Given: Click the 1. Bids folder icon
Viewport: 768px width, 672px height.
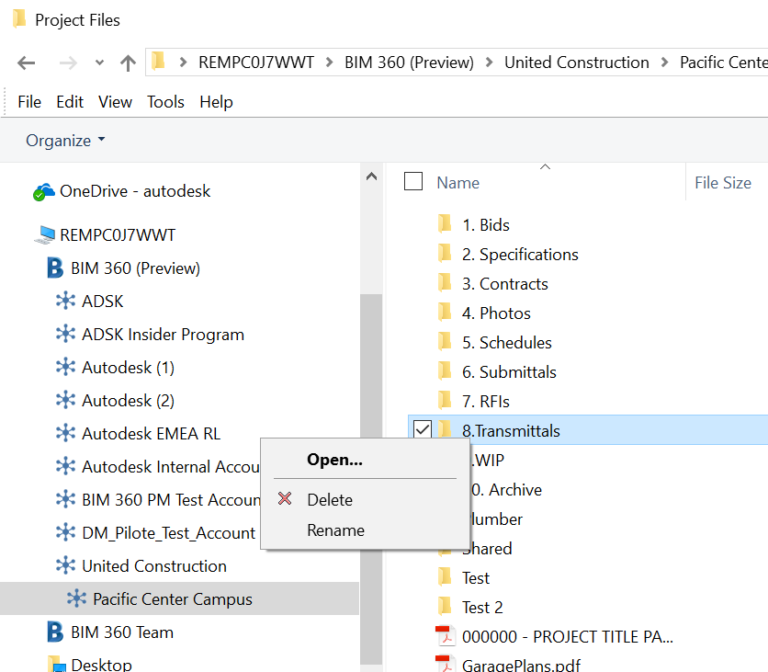Looking at the screenshot, I should pyautogui.click(x=445, y=225).
